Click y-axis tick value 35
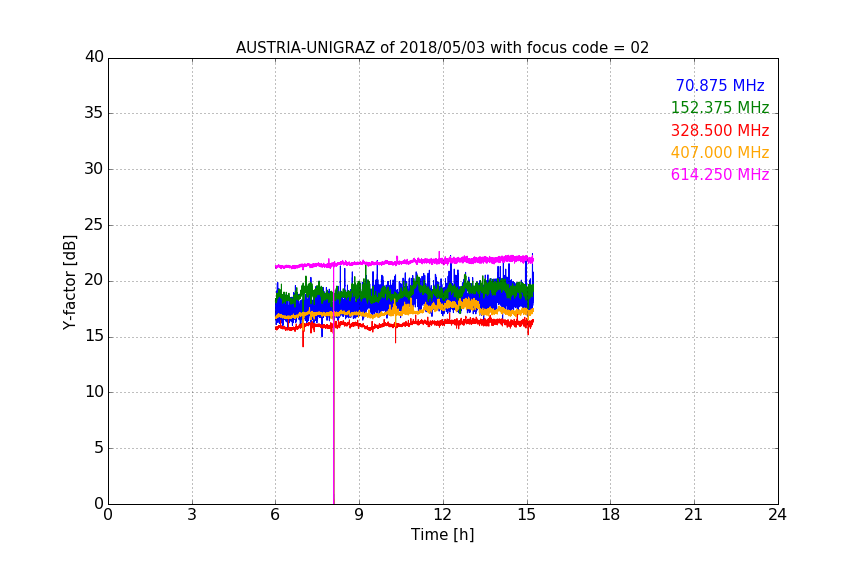The height and width of the screenshot is (576, 864). (x=94, y=113)
